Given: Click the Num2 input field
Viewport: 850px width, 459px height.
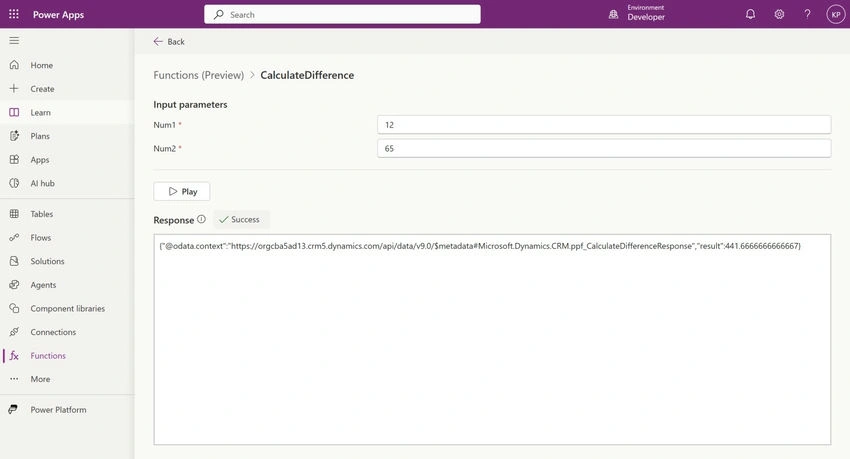Looking at the screenshot, I should (604, 148).
